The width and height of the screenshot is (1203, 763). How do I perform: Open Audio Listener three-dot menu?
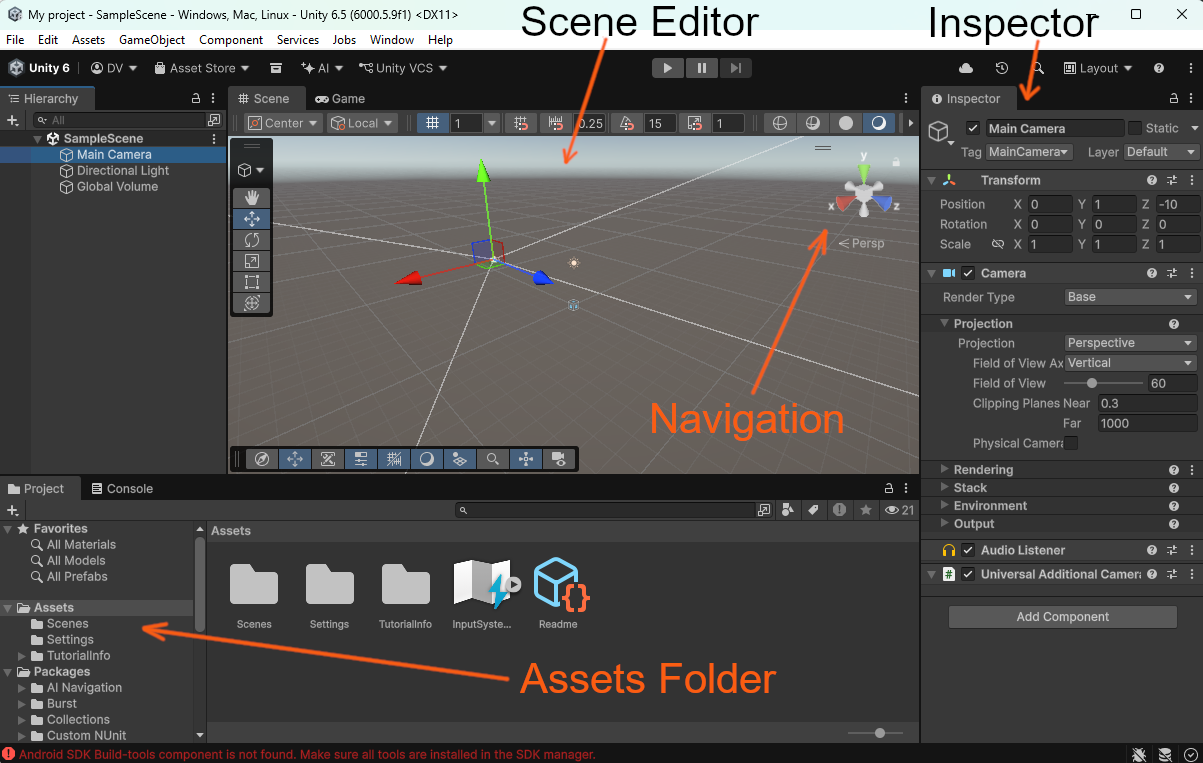(x=1191, y=550)
